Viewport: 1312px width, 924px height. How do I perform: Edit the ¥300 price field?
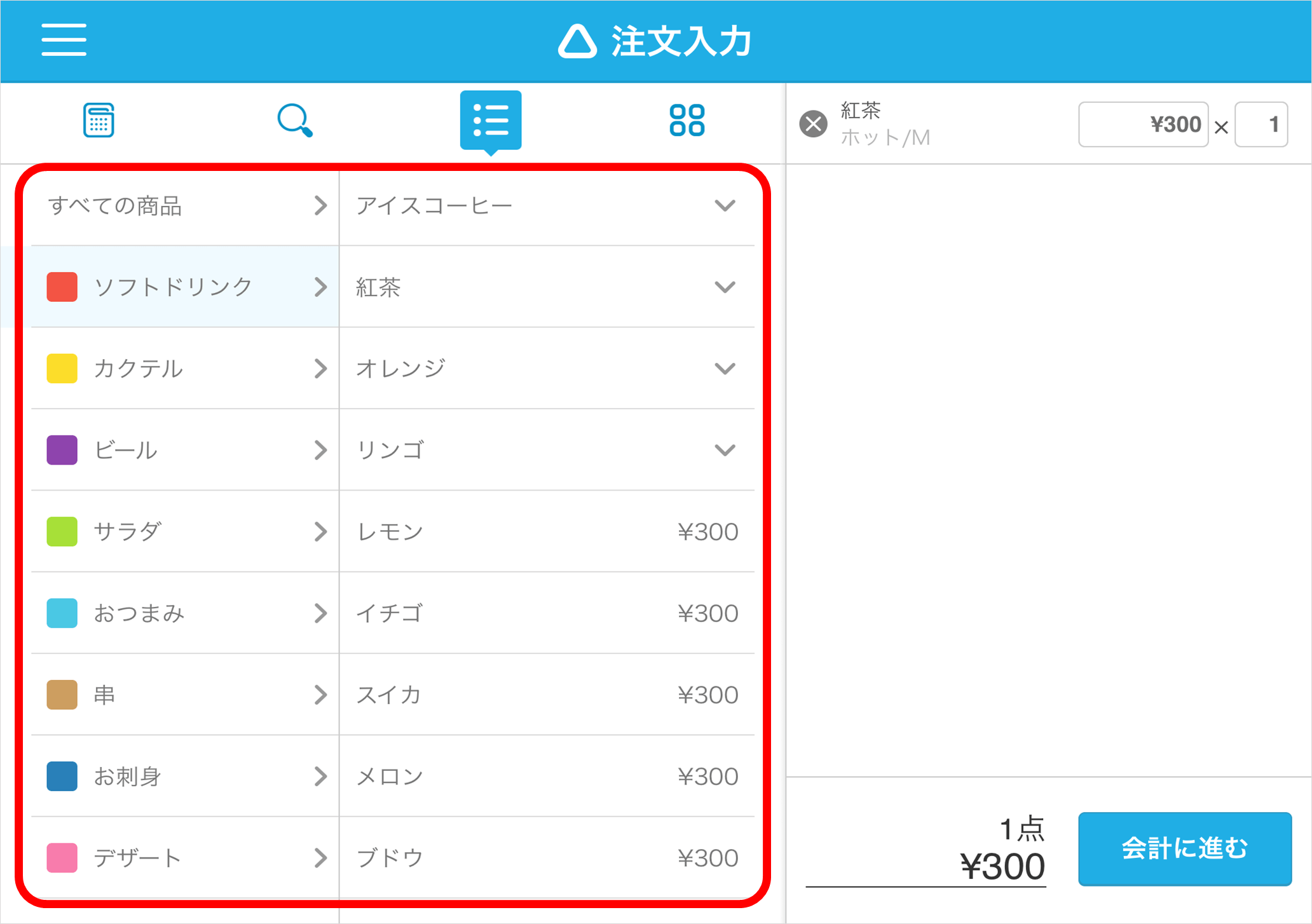(1143, 125)
